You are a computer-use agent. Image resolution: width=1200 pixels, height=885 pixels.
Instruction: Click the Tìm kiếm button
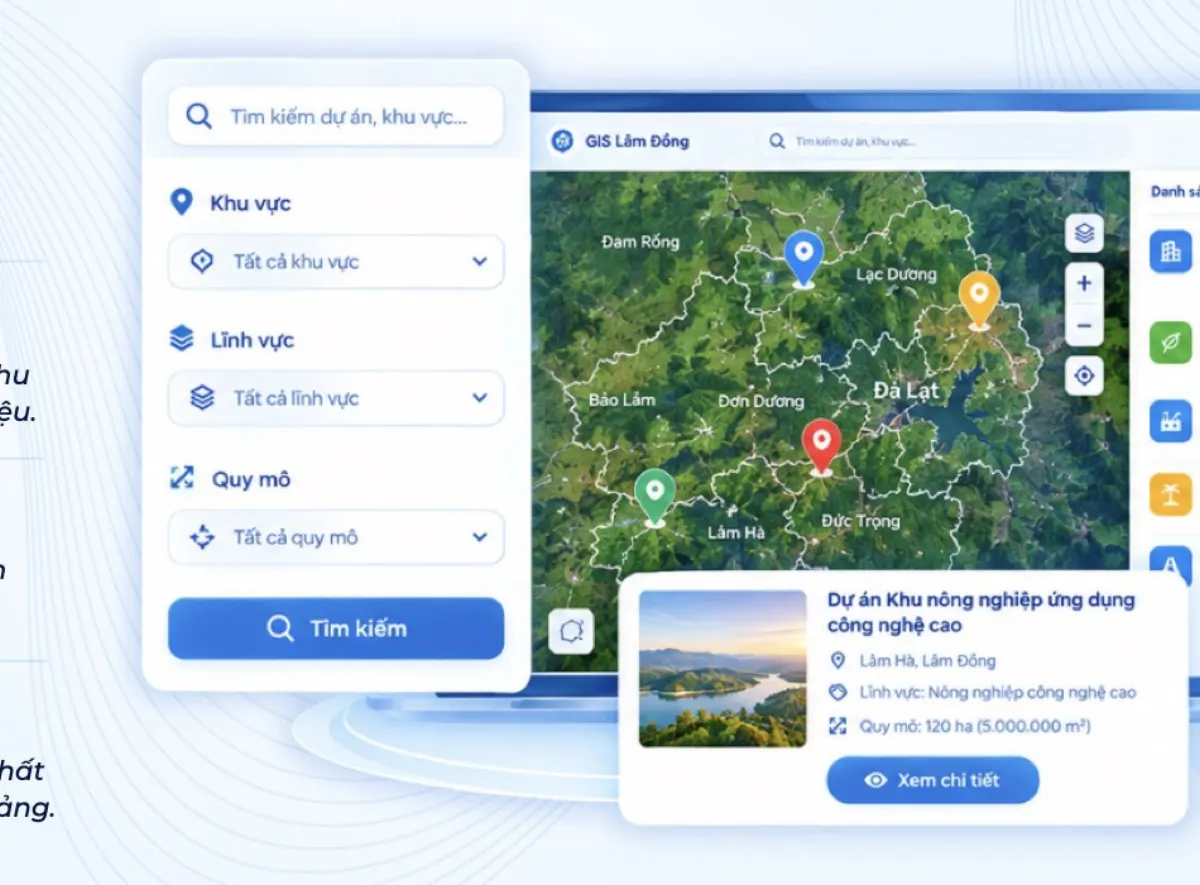click(335, 628)
